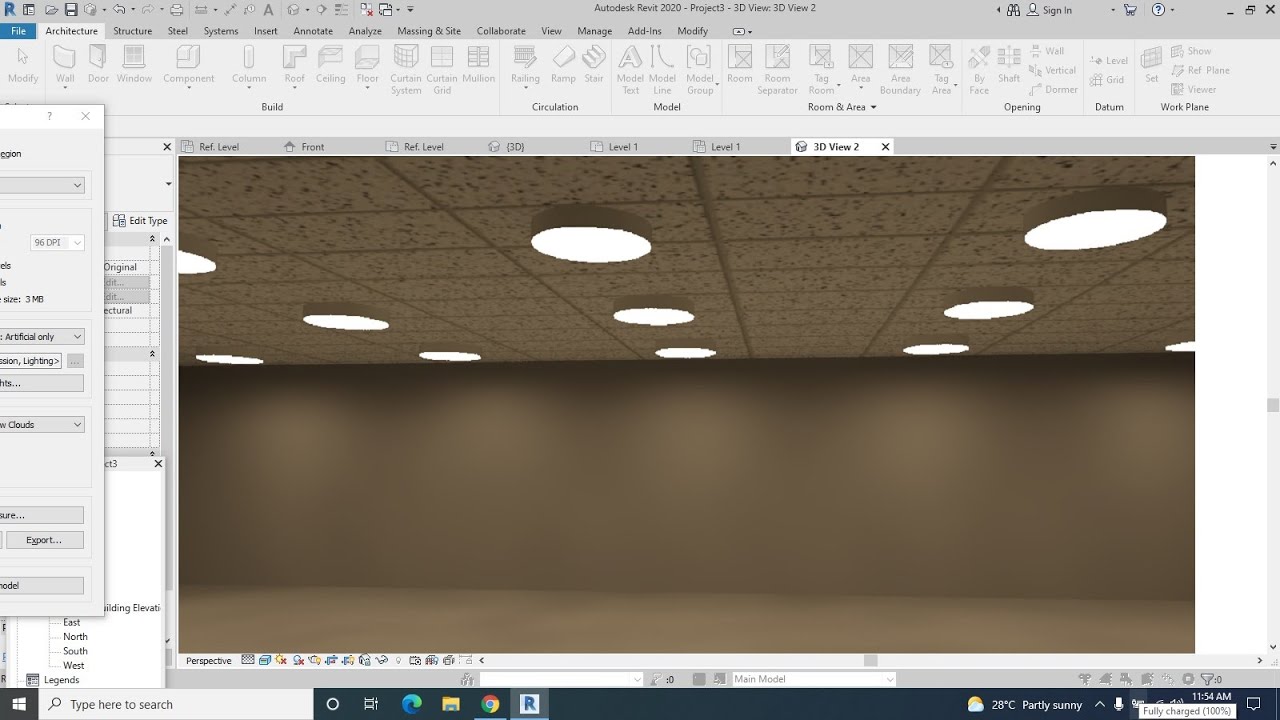The height and width of the screenshot is (720, 1280).
Task: Select the Model Text tool
Action: (x=631, y=70)
